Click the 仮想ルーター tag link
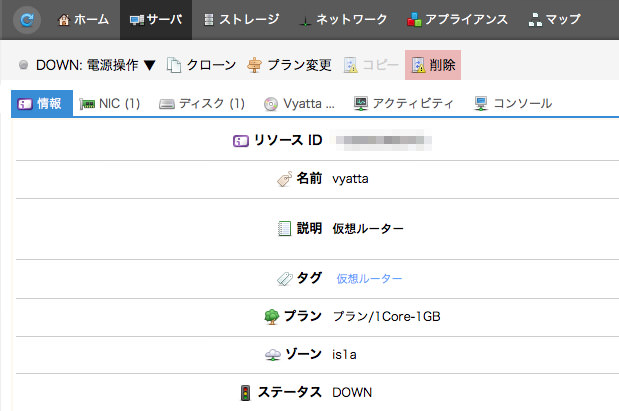 369,278
